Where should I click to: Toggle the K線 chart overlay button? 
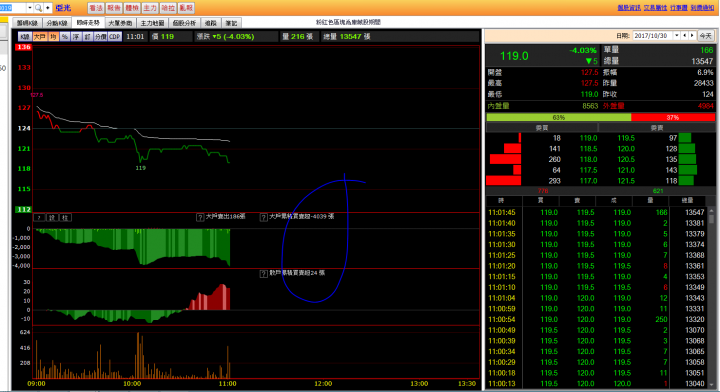[x=25, y=37]
